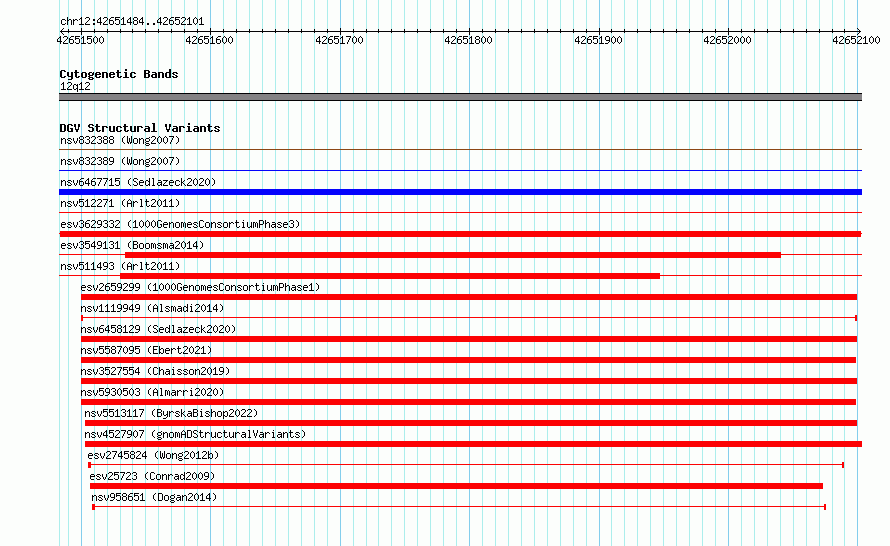Image resolution: width=890 pixels, height=546 pixels.
Task: Click the gray 12q12 cytogenetic band bar
Action: (x=460, y=97)
